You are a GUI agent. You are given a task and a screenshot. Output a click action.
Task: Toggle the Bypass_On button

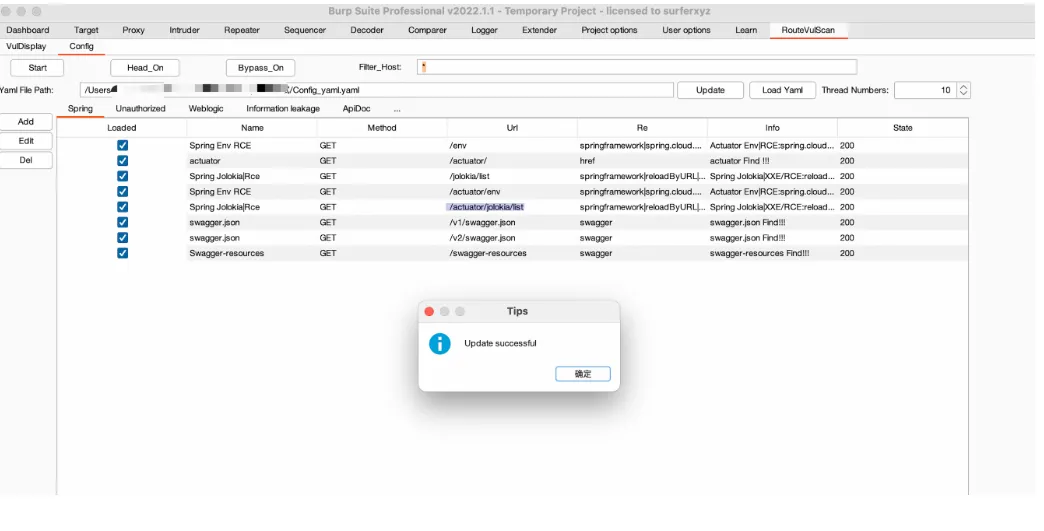(260, 68)
